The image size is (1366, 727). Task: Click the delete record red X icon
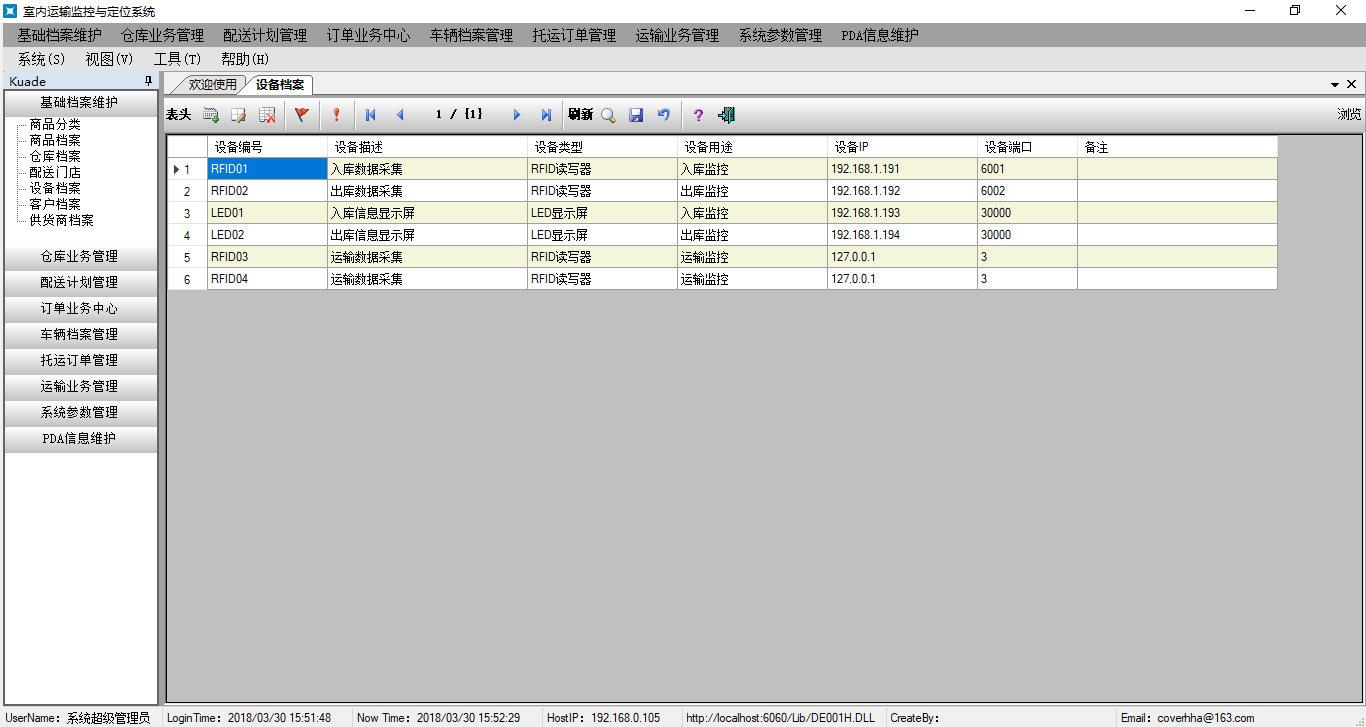(267, 115)
